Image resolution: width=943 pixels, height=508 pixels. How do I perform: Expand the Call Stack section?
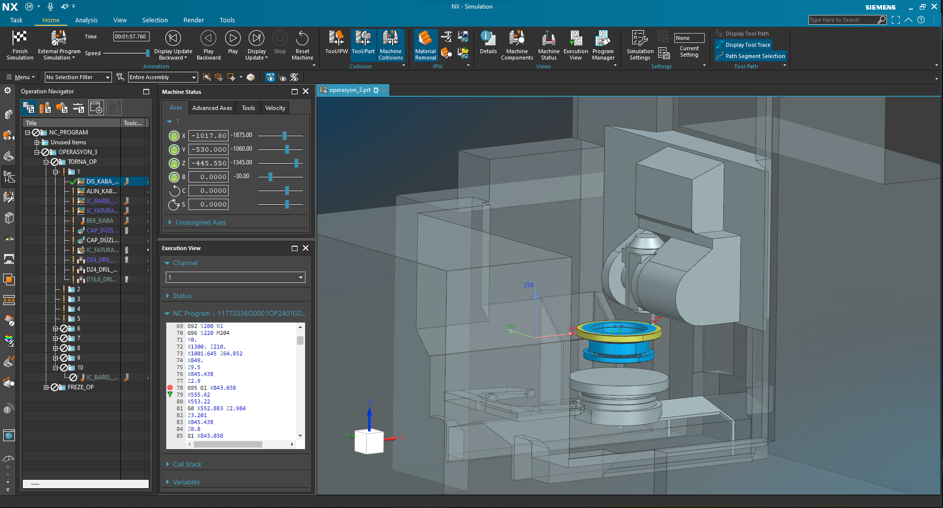[x=168, y=464]
